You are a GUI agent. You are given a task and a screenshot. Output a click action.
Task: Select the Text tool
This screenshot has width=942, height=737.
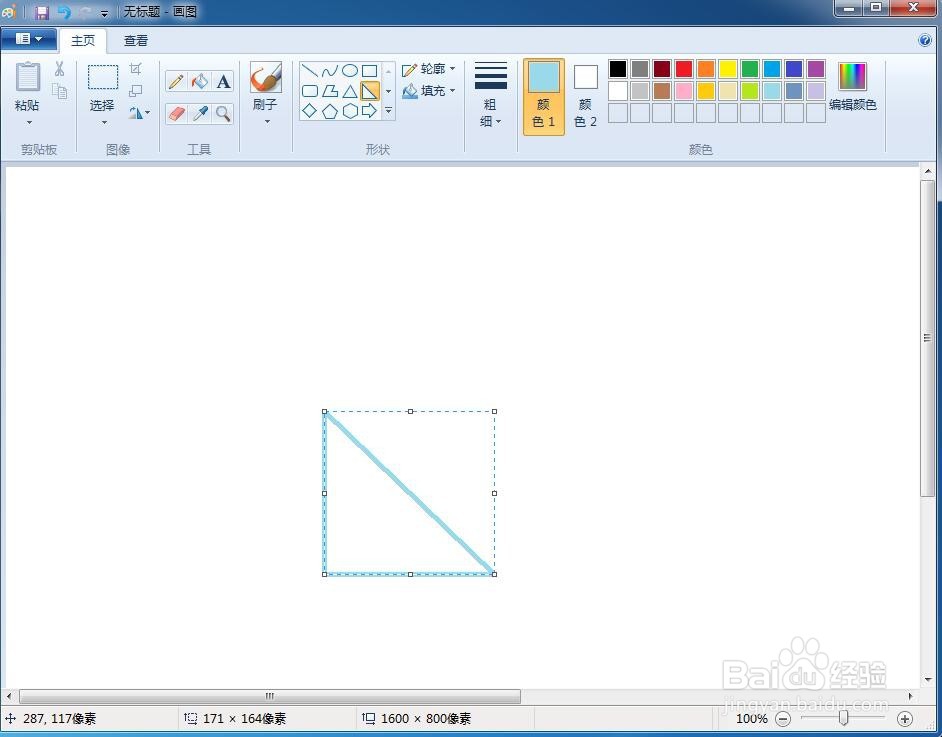(x=223, y=82)
